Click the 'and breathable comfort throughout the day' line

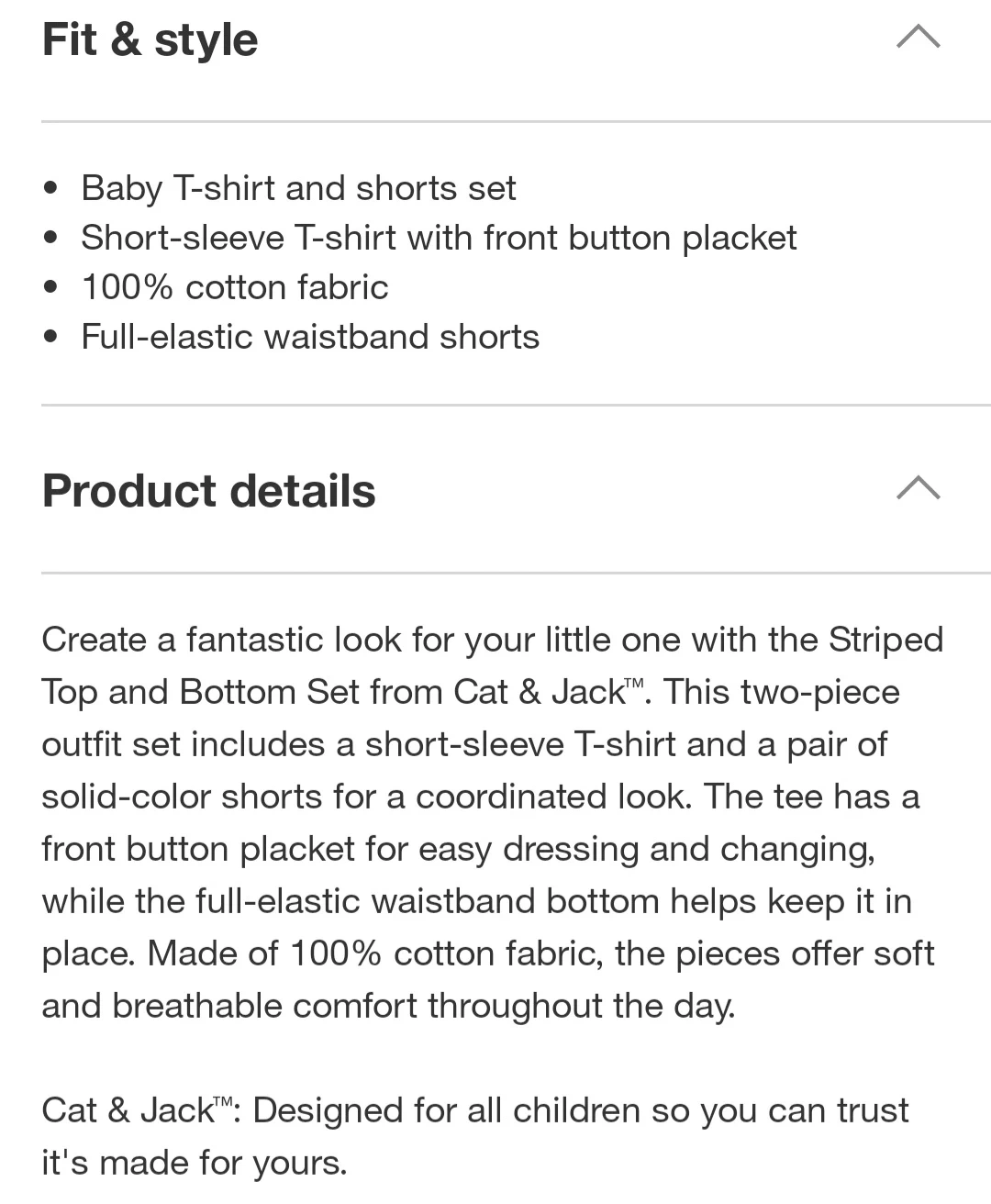pyautogui.click(x=388, y=1006)
